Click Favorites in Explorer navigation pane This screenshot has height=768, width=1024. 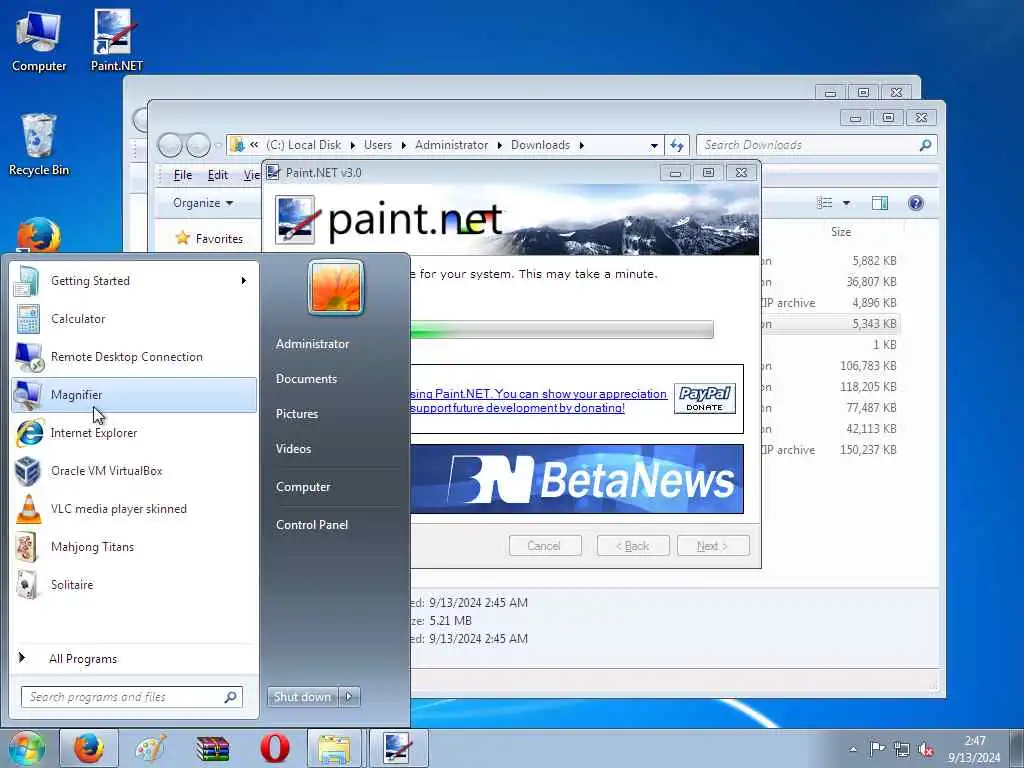tap(209, 238)
